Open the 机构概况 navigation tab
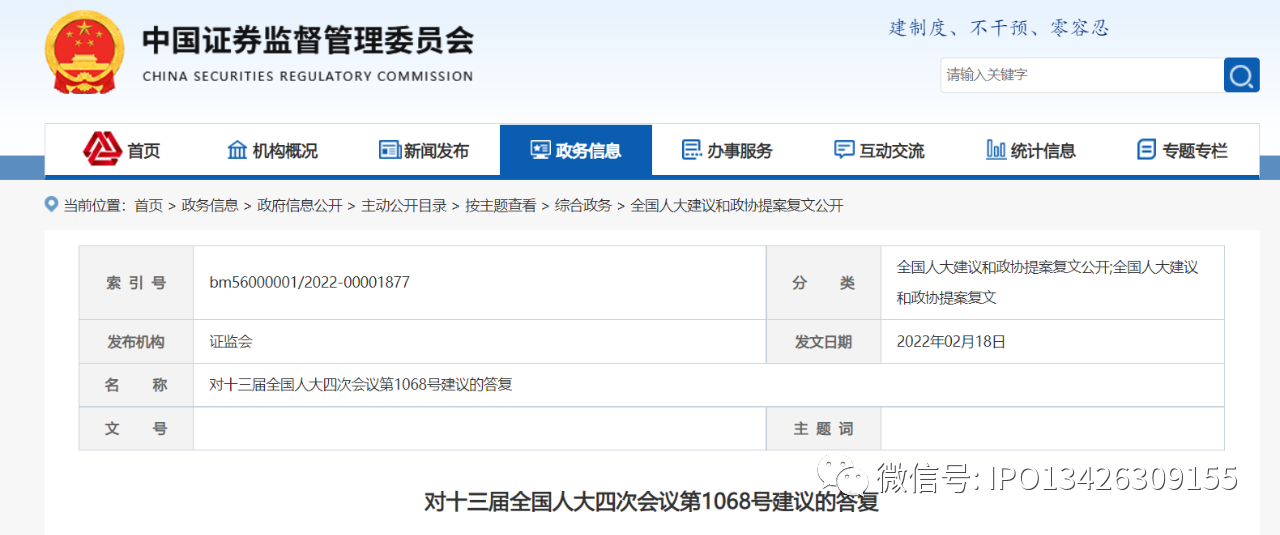 point(272,150)
